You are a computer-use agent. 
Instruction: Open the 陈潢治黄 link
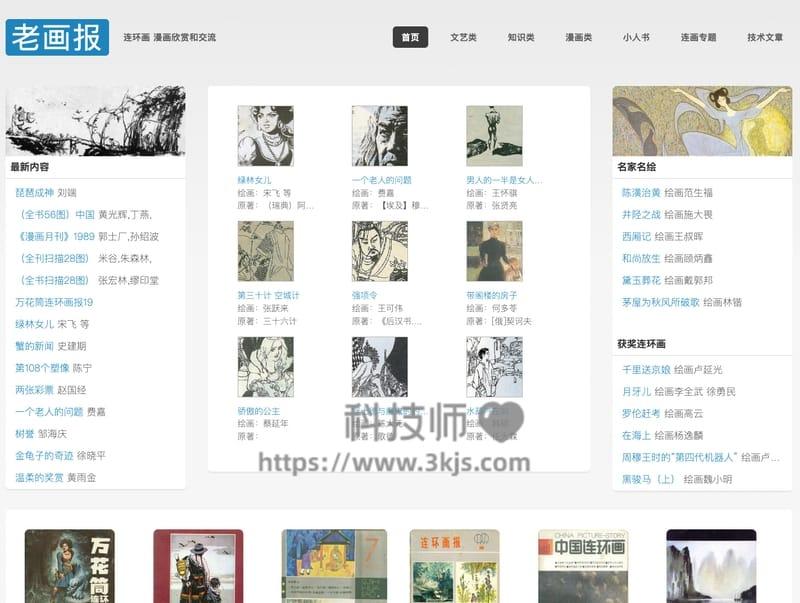pyautogui.click(x=641, y=193)
